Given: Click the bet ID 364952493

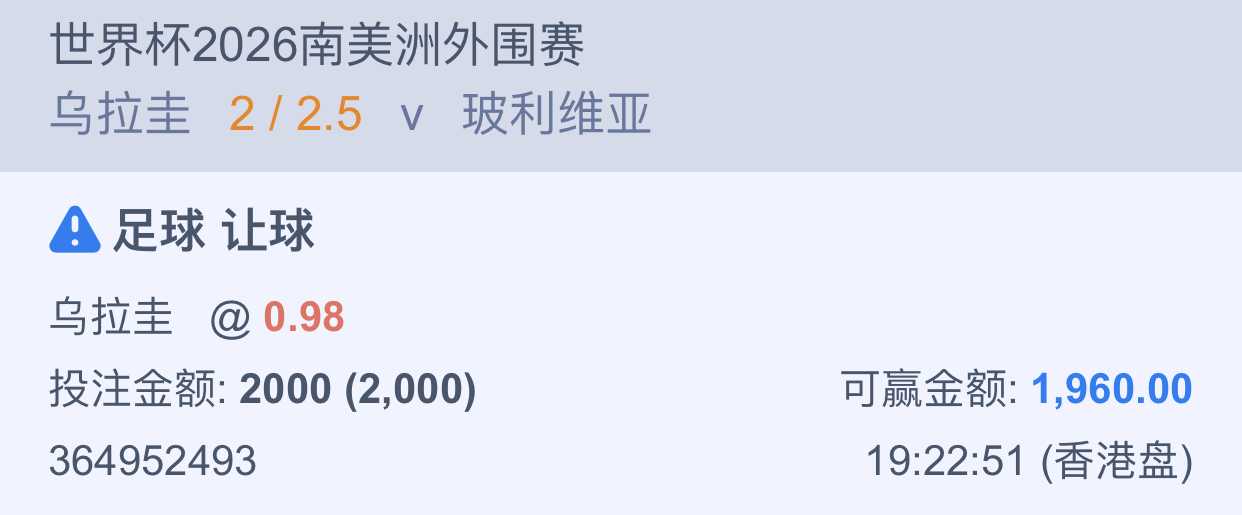Looking at the screenshot, I should tap(153, 461).
